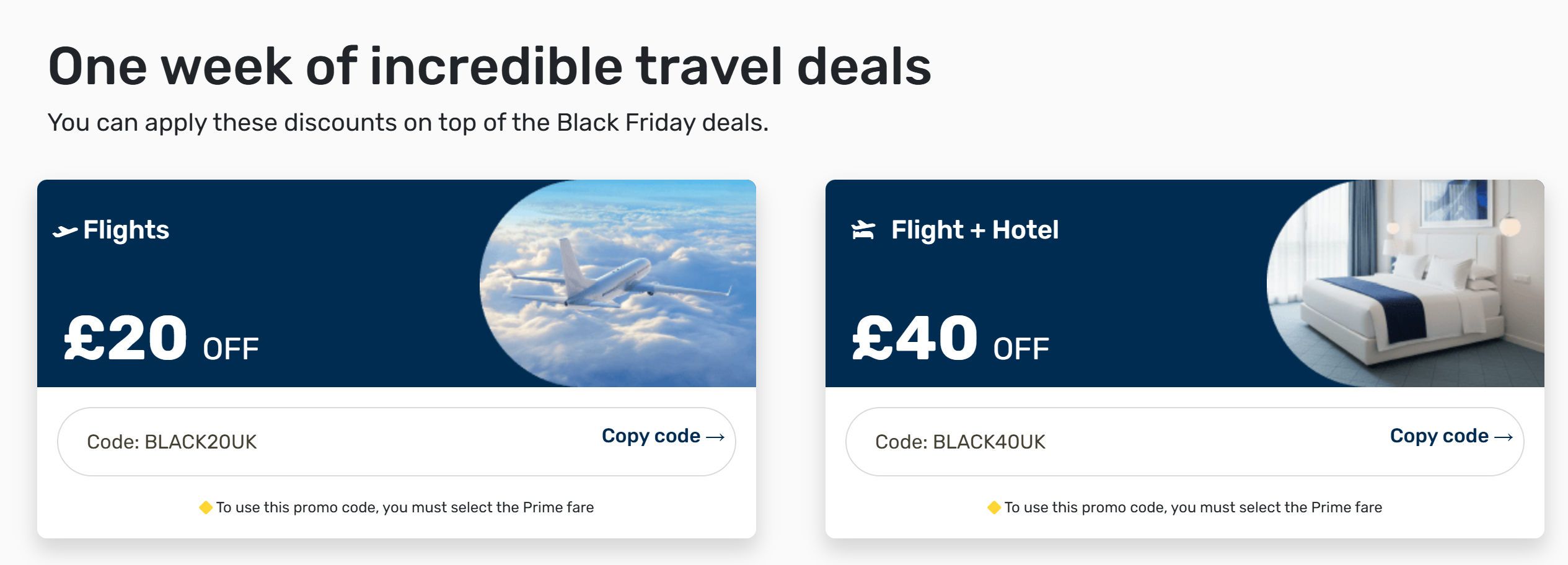
Task: Click the airplane icon beside Flights
Action: coord(65,231)
